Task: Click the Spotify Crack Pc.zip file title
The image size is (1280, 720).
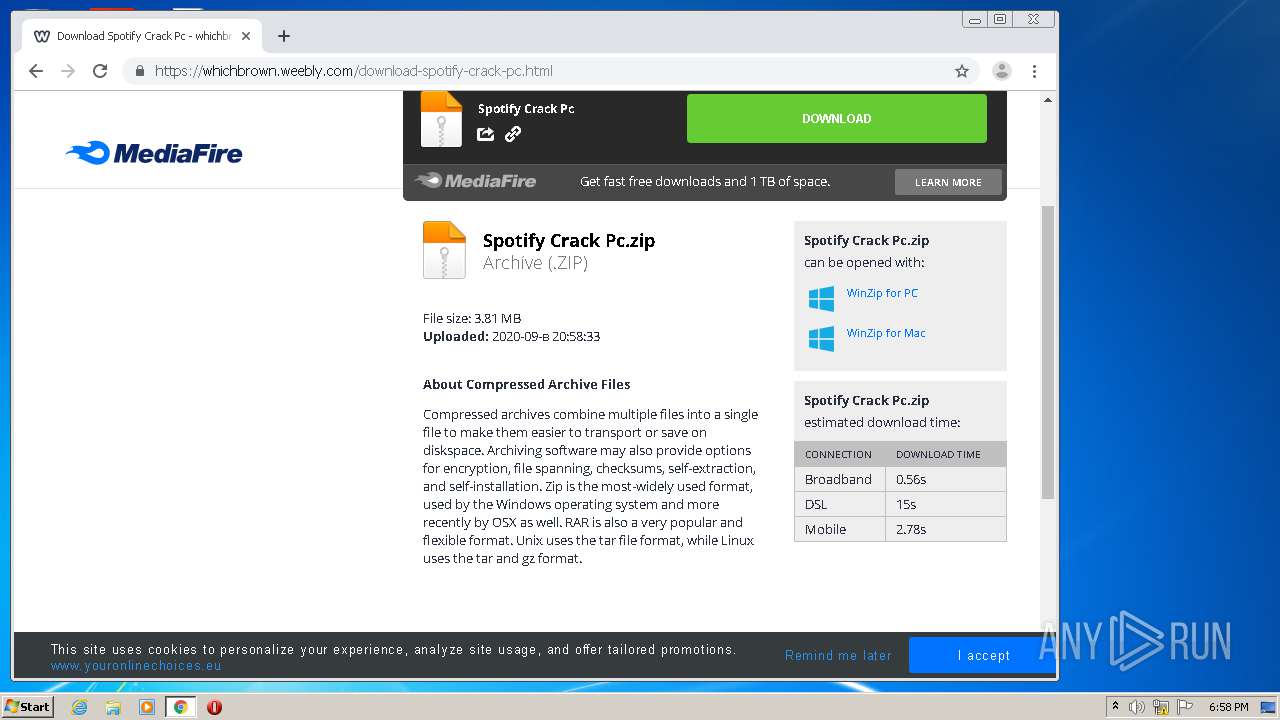Action: click(x=569, y=240)
